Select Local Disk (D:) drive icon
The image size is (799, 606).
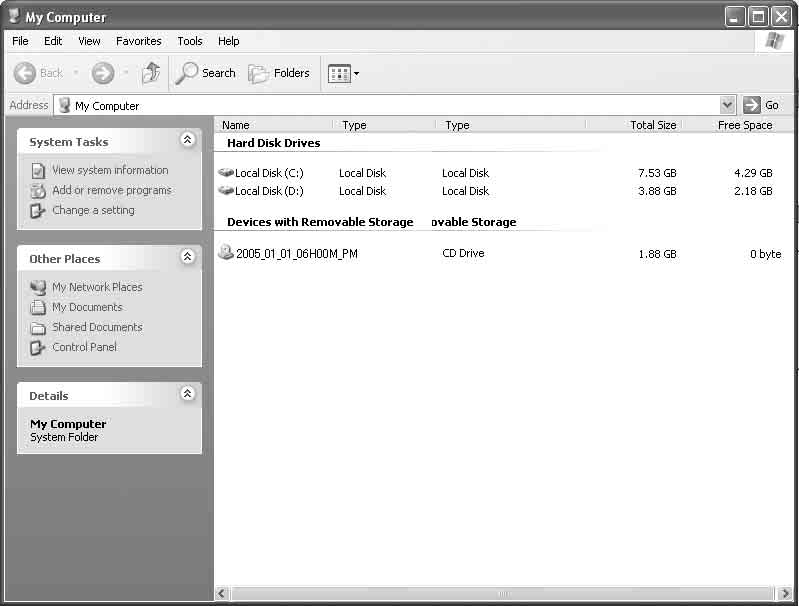pyautogui.click(x=226, y=191)
